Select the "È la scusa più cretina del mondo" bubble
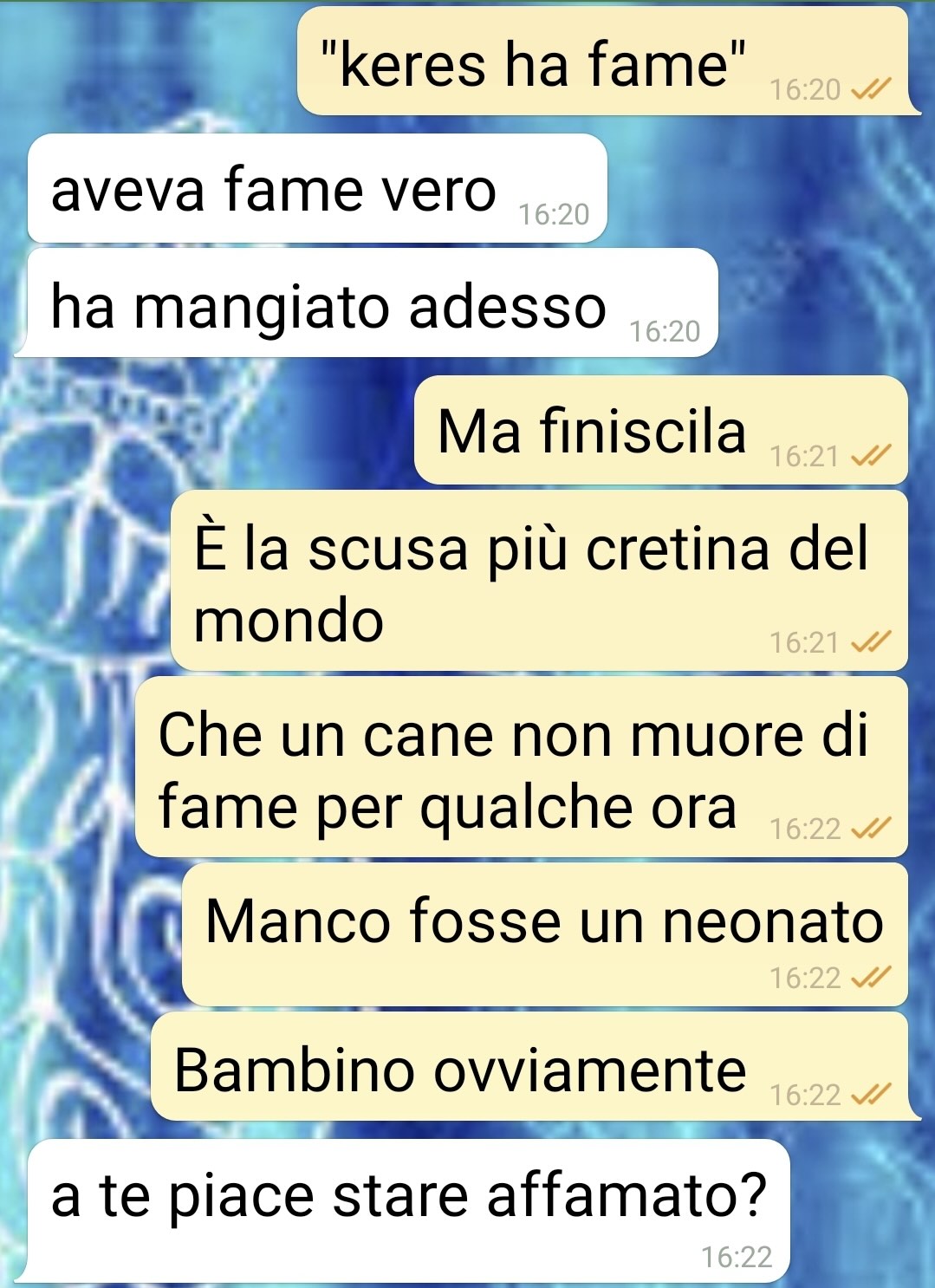This screenshot has height=1288, width=935. tap(539, 581)
